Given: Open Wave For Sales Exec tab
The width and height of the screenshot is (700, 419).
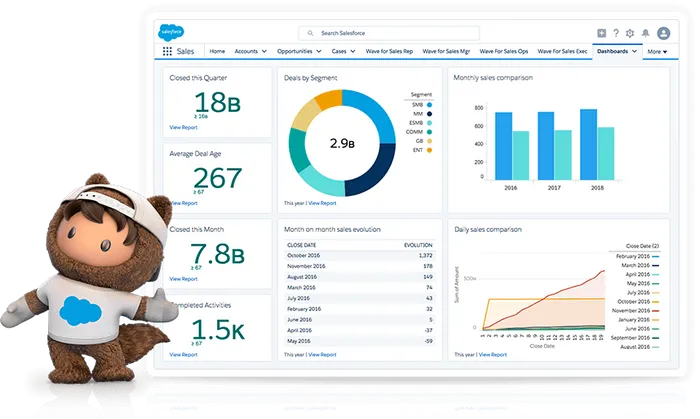Looking at the screenshot, I should 562,51.
